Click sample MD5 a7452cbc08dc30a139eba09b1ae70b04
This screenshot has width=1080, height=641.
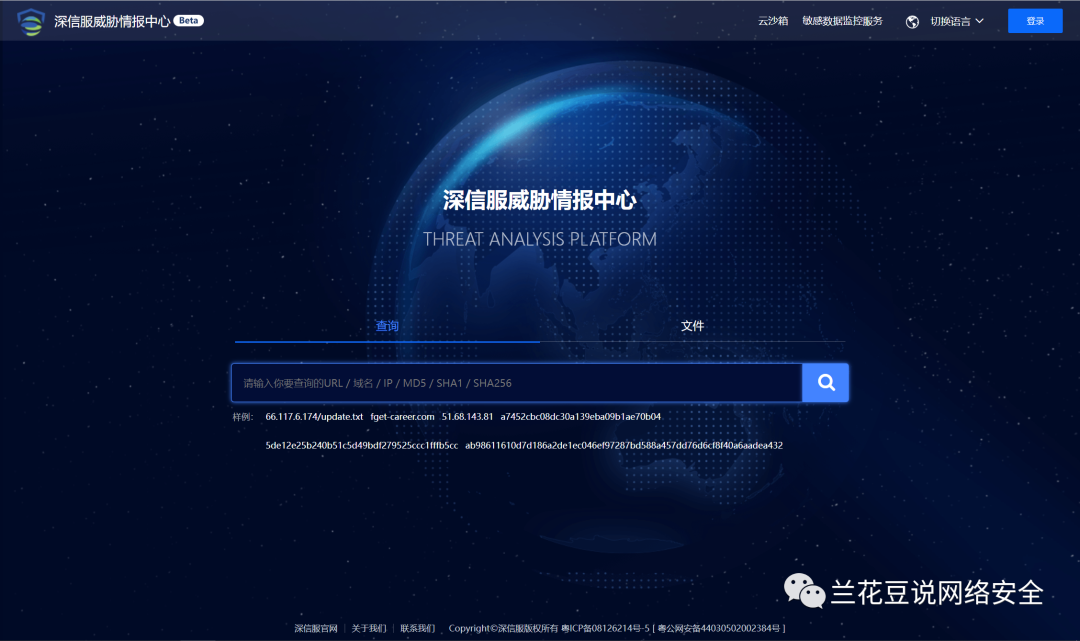[581, 417]
